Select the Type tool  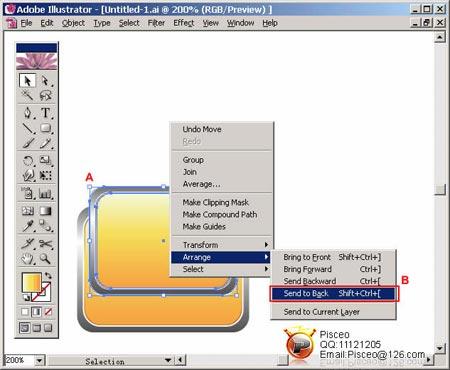[45, 113]
